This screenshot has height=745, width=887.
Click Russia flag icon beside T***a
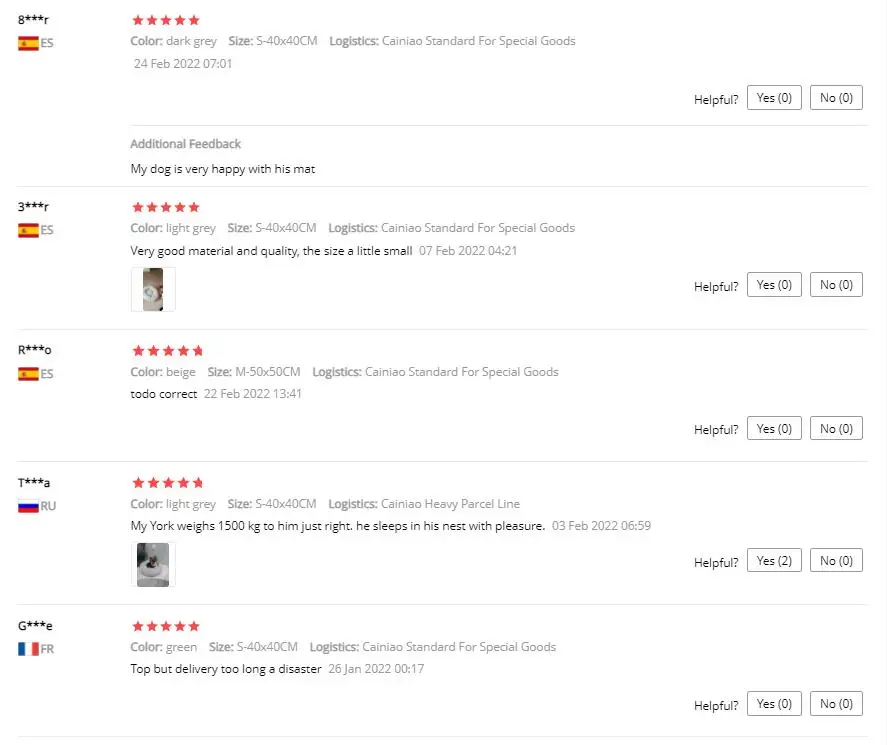(x=28, y=506)
